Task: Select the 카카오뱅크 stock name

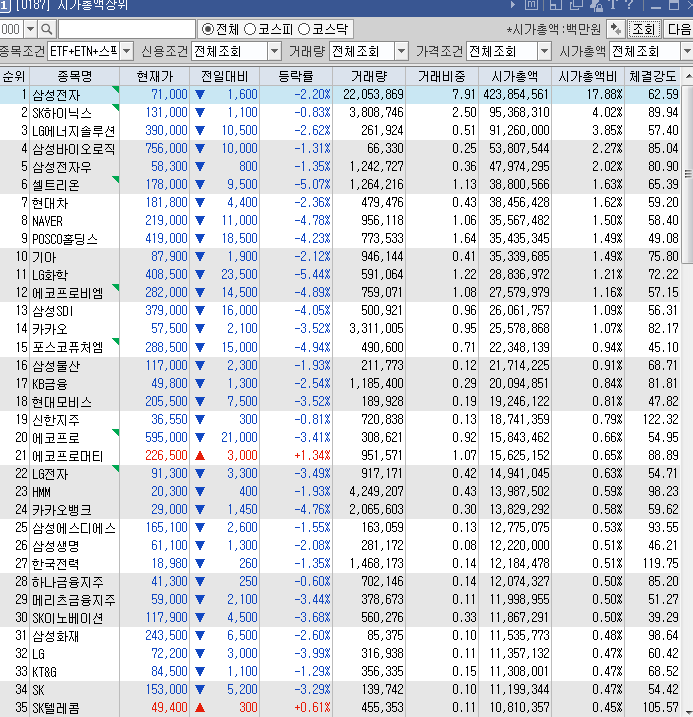Action: click(x=62, y=510)
